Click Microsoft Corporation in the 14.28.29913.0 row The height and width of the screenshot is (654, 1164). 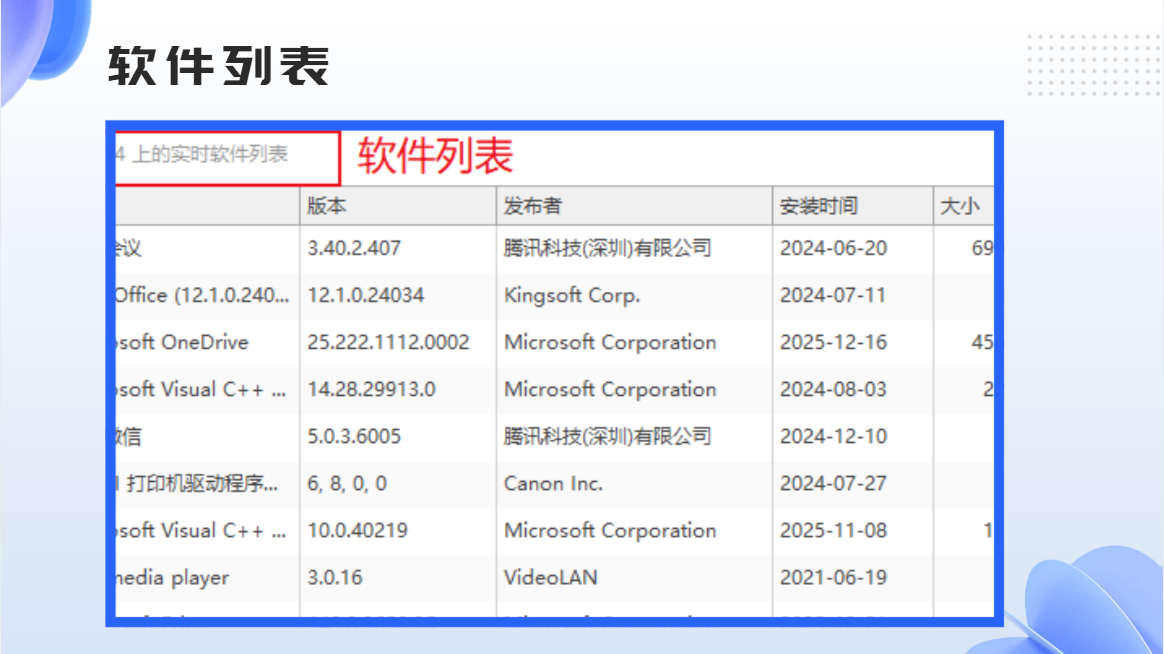click(609, 389)
